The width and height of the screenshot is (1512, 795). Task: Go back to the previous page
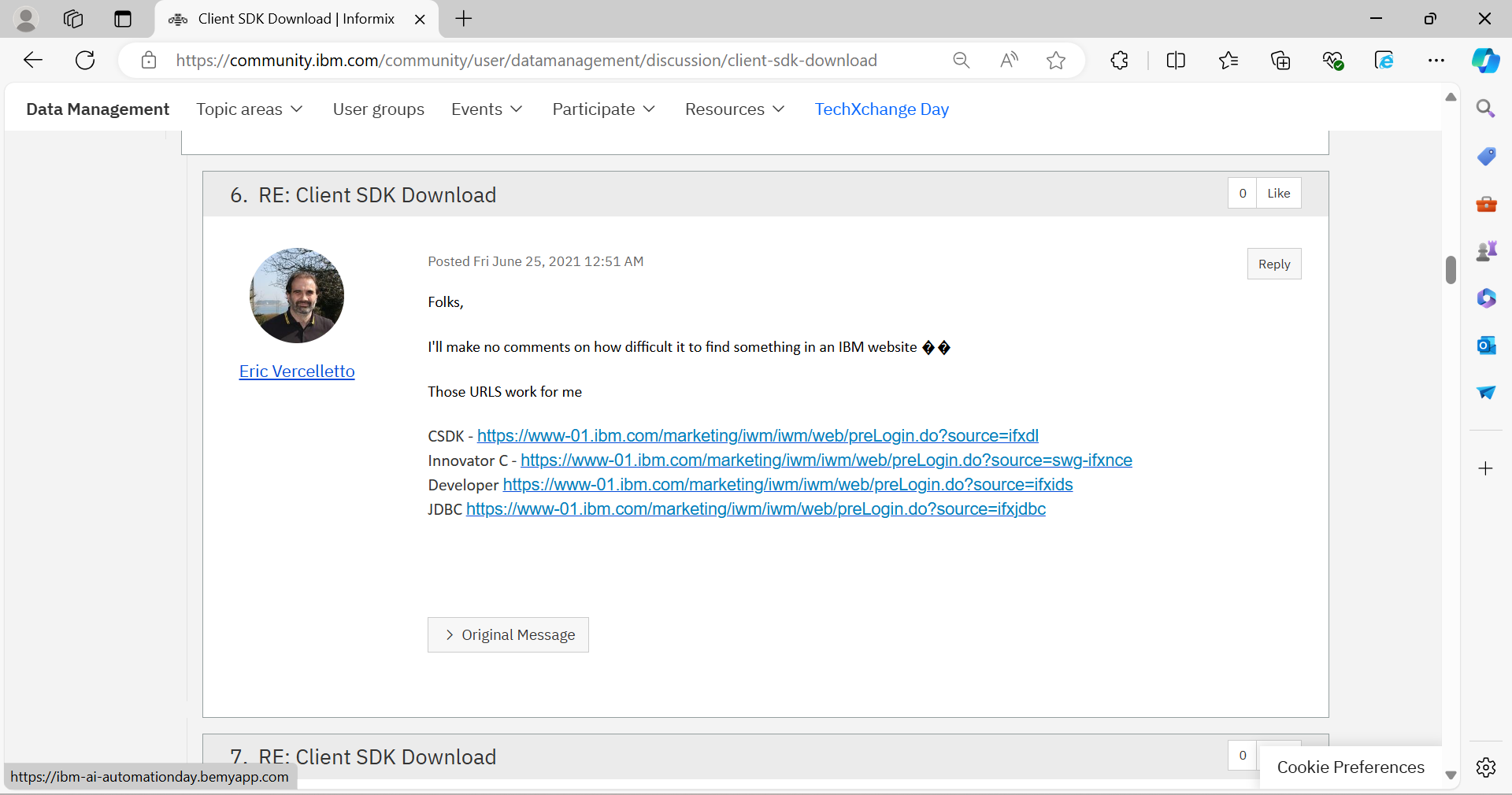coord(33,60)
